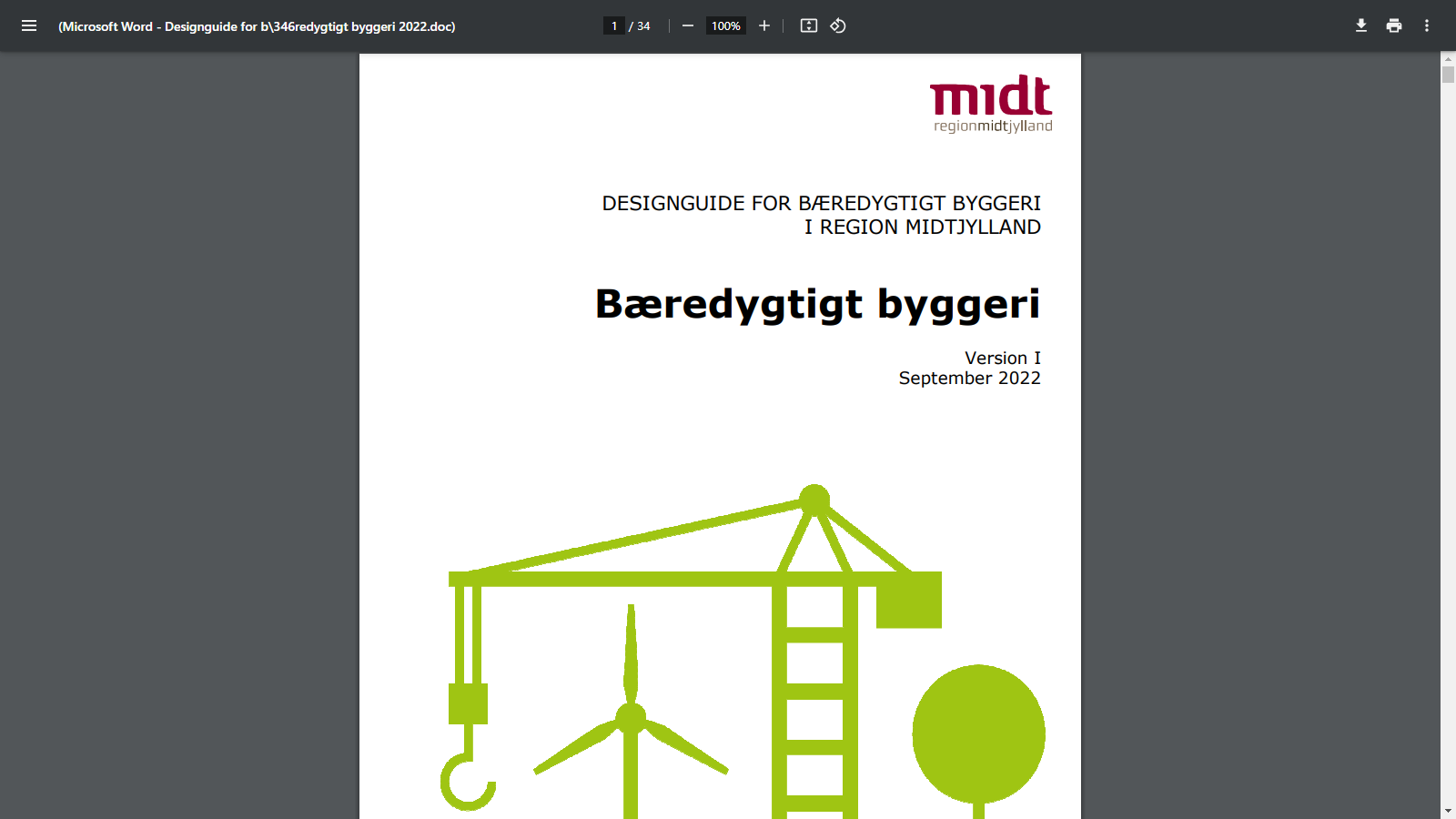
Task: Print the document
Action: click(x=1394, y=25)
